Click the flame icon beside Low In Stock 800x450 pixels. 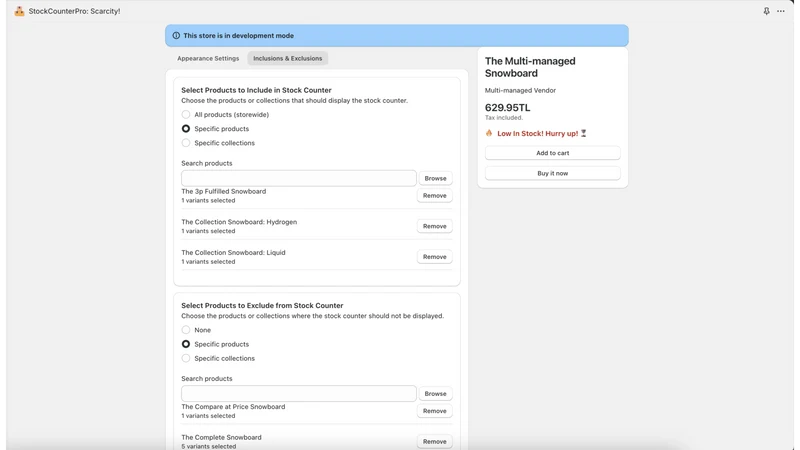(x=489, y=133)
